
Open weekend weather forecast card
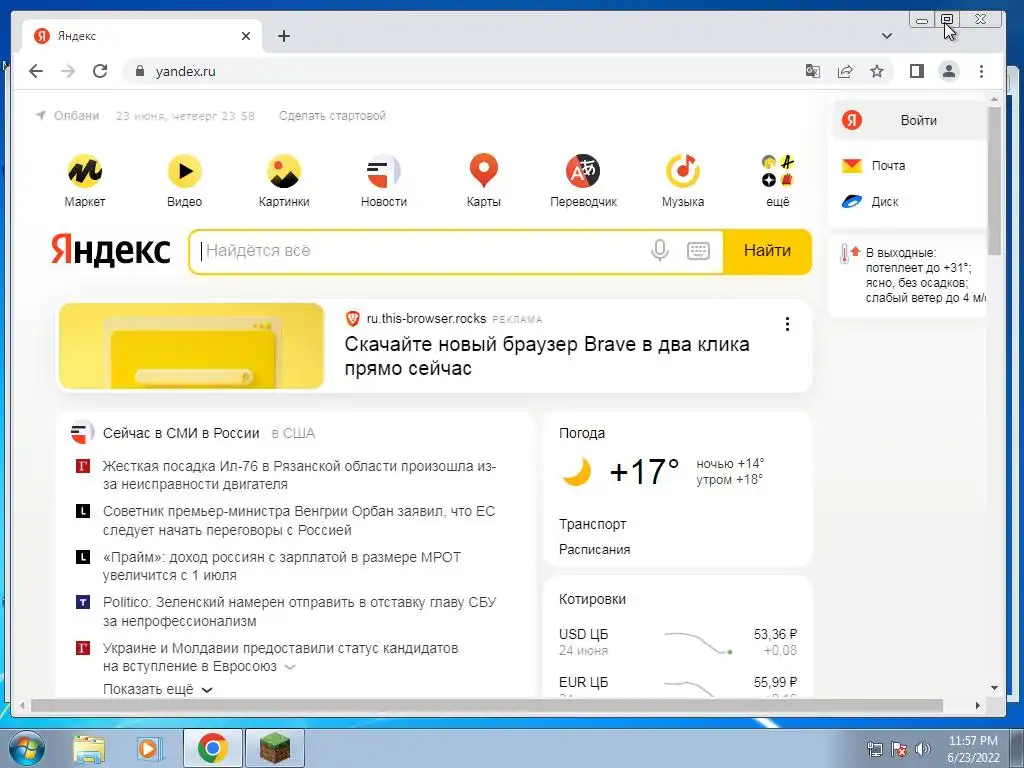coord(908,275)
